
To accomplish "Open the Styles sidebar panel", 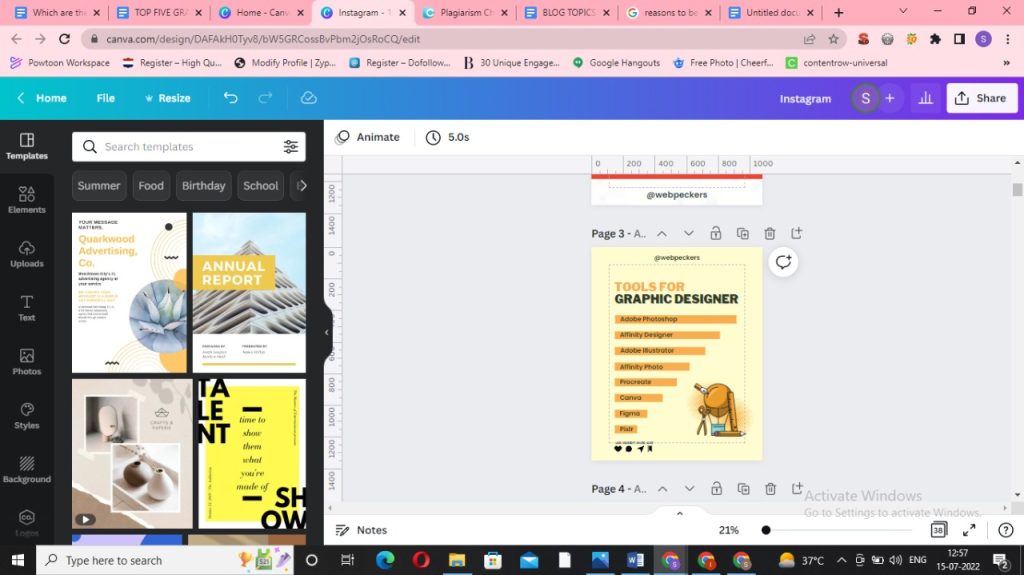I will pyautogui.click(x=27, y=416).
